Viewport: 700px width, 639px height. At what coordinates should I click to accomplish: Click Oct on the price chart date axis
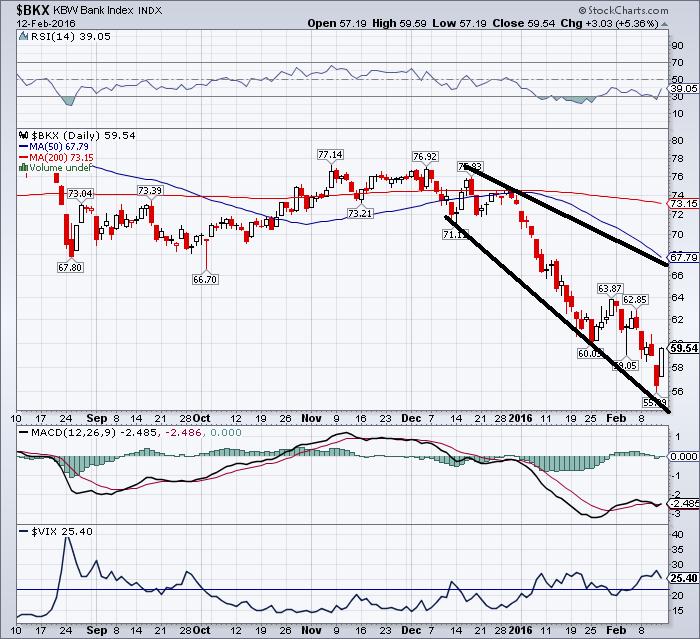[x=201, y=419]
